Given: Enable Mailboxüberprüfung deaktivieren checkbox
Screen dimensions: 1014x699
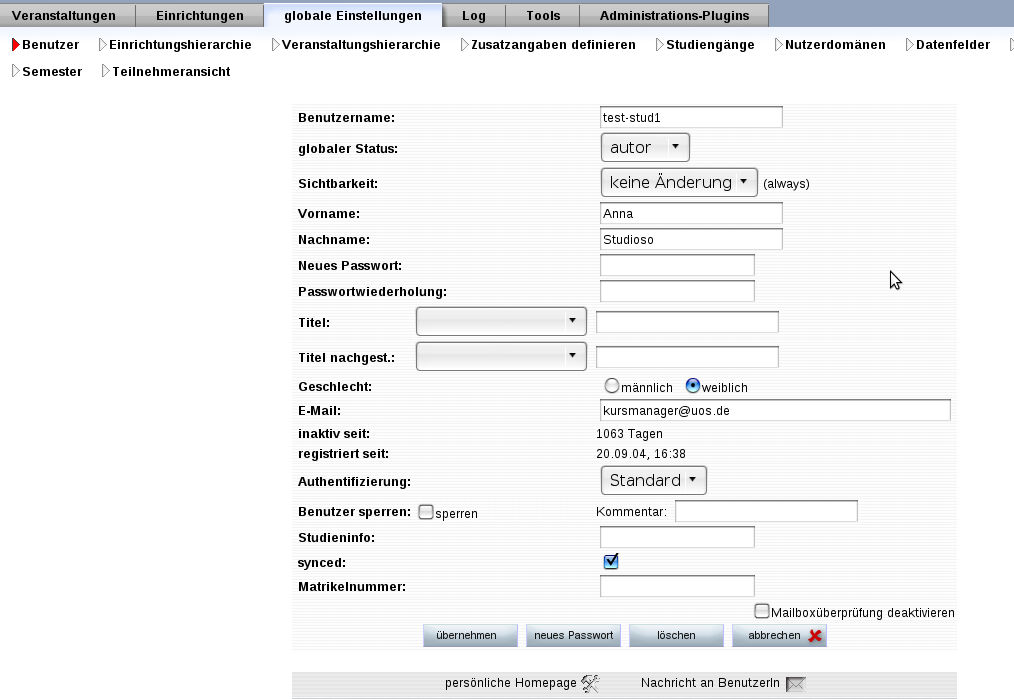Looking at the screenshot, I should point(762,611).
